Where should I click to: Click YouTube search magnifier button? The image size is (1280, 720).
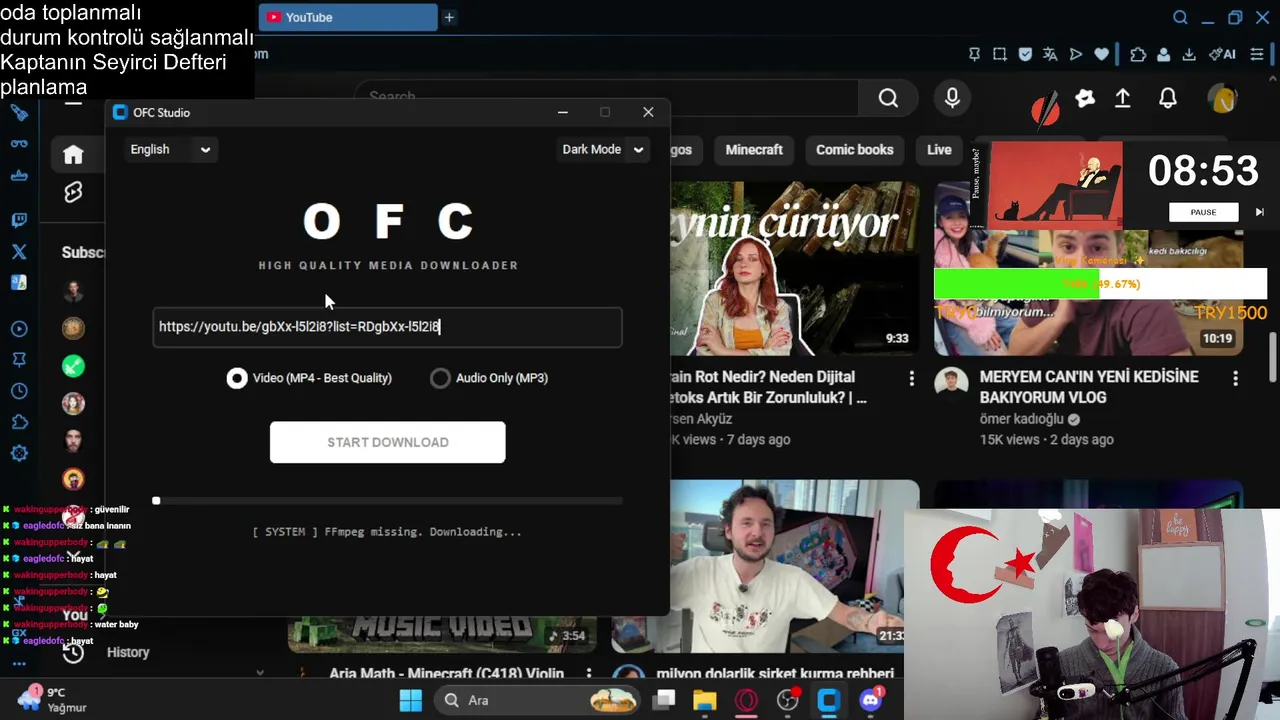[888, 97]
